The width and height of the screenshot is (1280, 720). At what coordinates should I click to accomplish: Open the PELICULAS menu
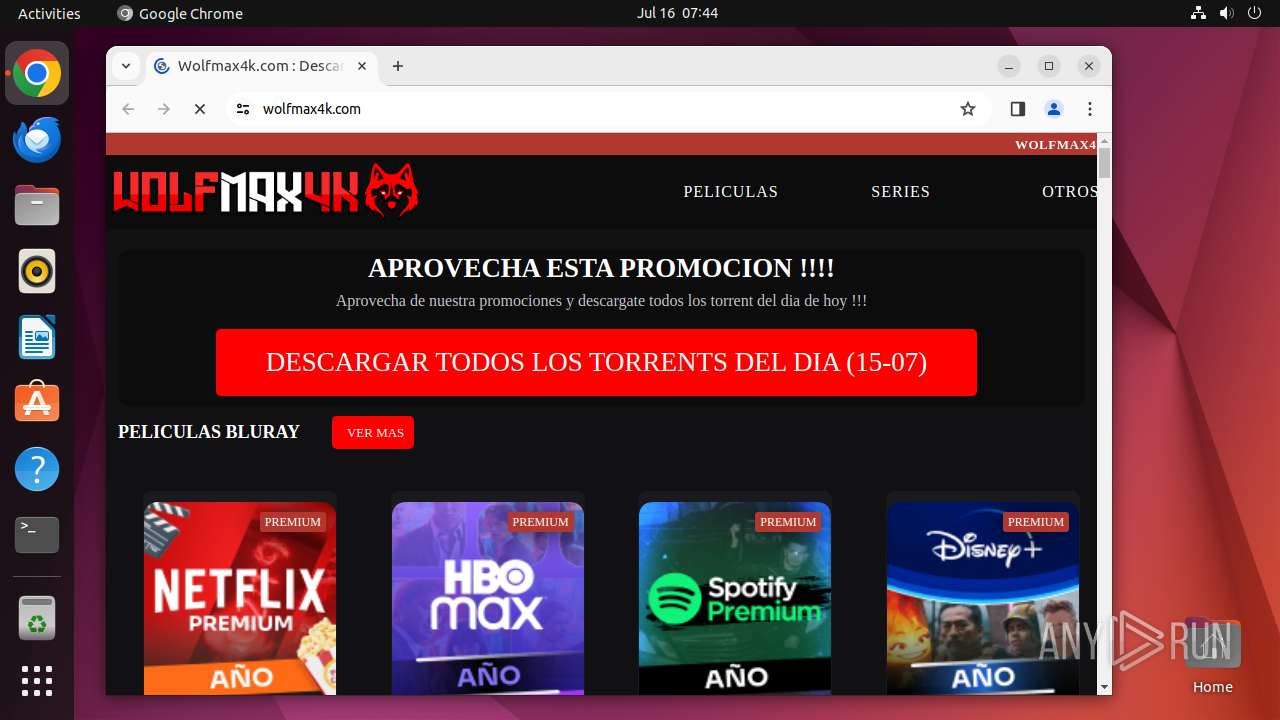731,191
